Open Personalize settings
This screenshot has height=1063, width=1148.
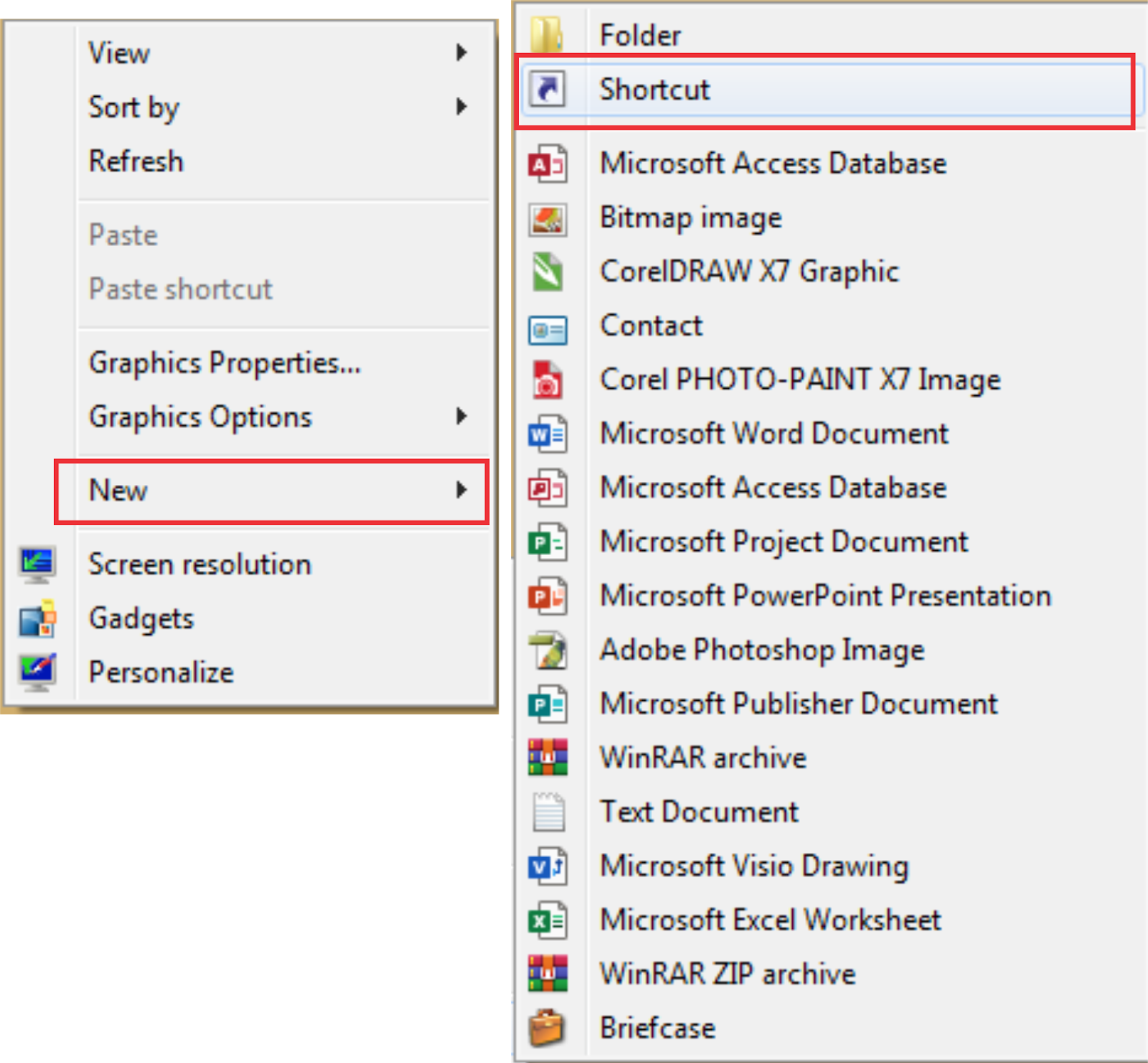(161, 672)
